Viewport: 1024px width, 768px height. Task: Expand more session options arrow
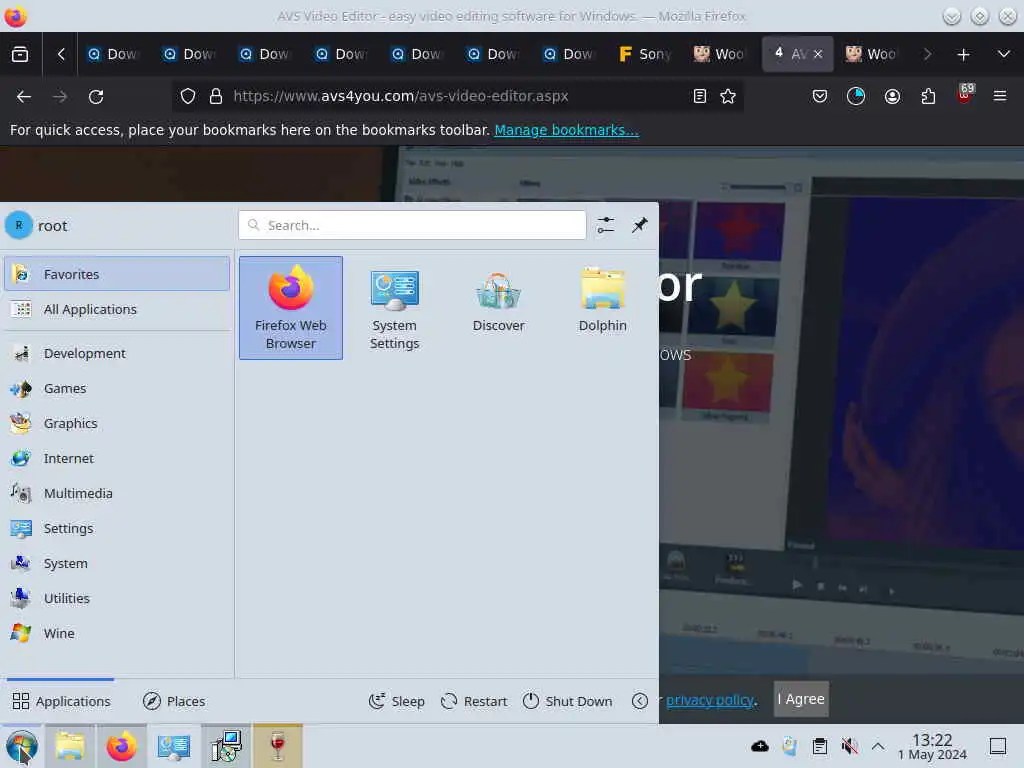pyautogui.click(x=640, y=701)
